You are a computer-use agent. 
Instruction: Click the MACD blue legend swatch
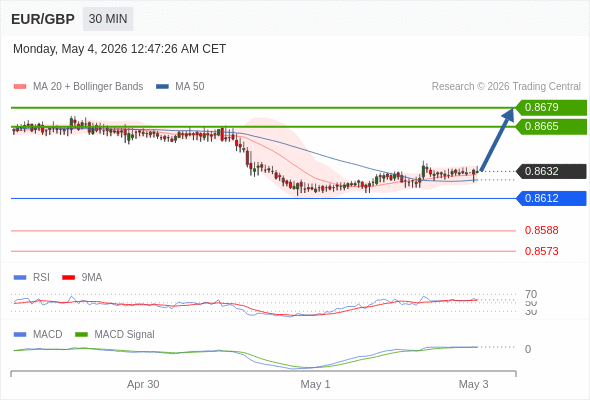pyautogui.click(x=20, y=335)
